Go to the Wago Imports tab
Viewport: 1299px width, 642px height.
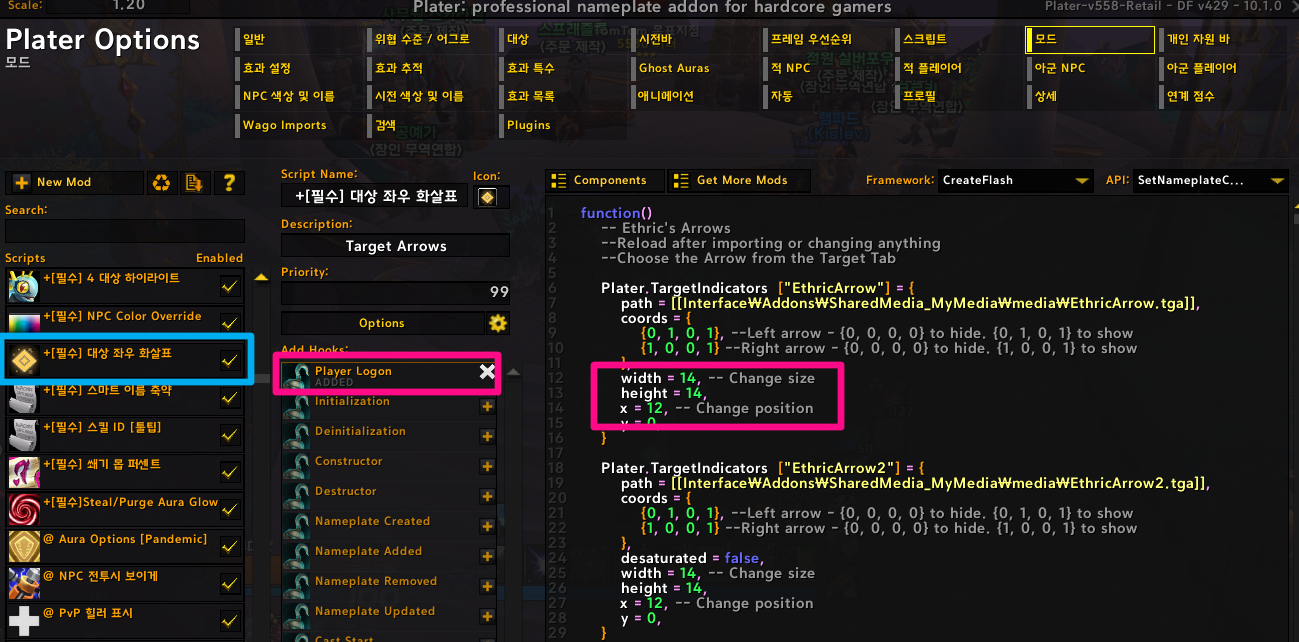[x=300, y=125]
